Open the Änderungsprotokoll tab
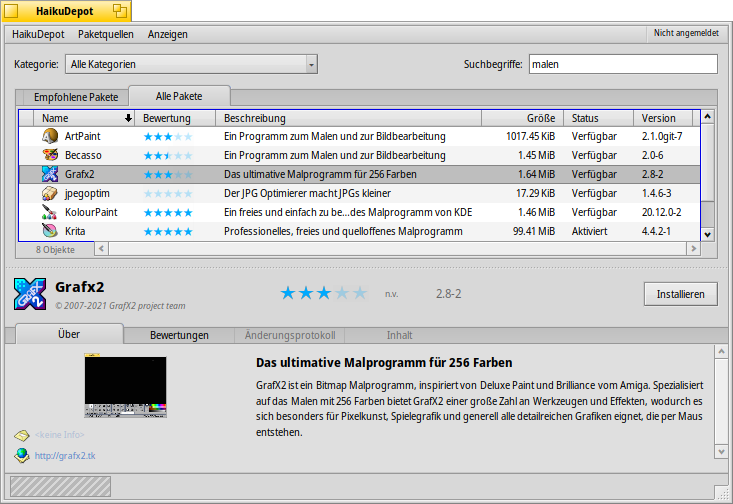 point(290,335)
